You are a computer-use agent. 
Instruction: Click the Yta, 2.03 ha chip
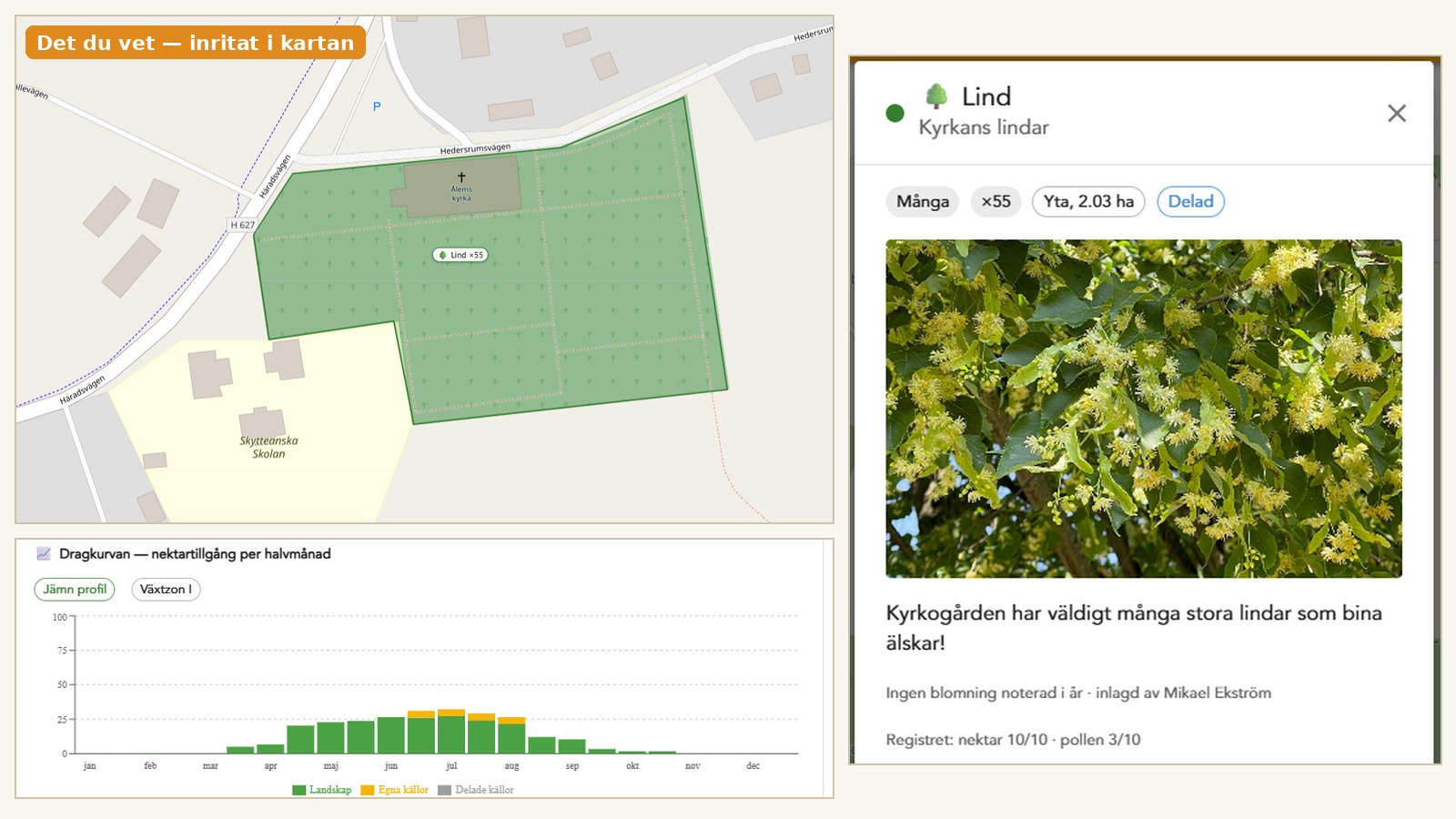[x=1088, y=201]
